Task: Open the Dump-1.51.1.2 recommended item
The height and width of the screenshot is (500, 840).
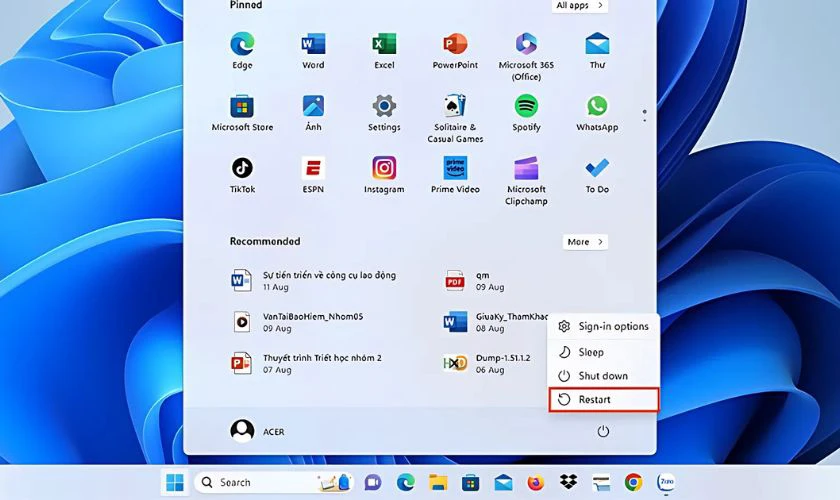Action: 486,363
